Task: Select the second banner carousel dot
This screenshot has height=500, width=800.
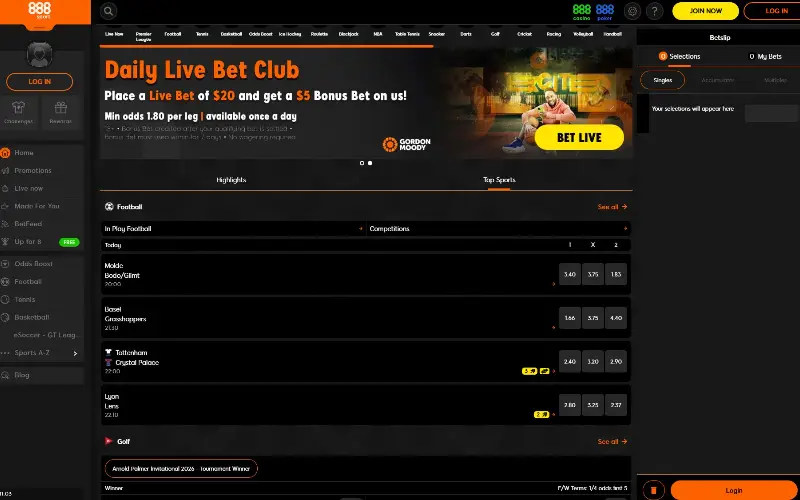Action: coord(370,162)
